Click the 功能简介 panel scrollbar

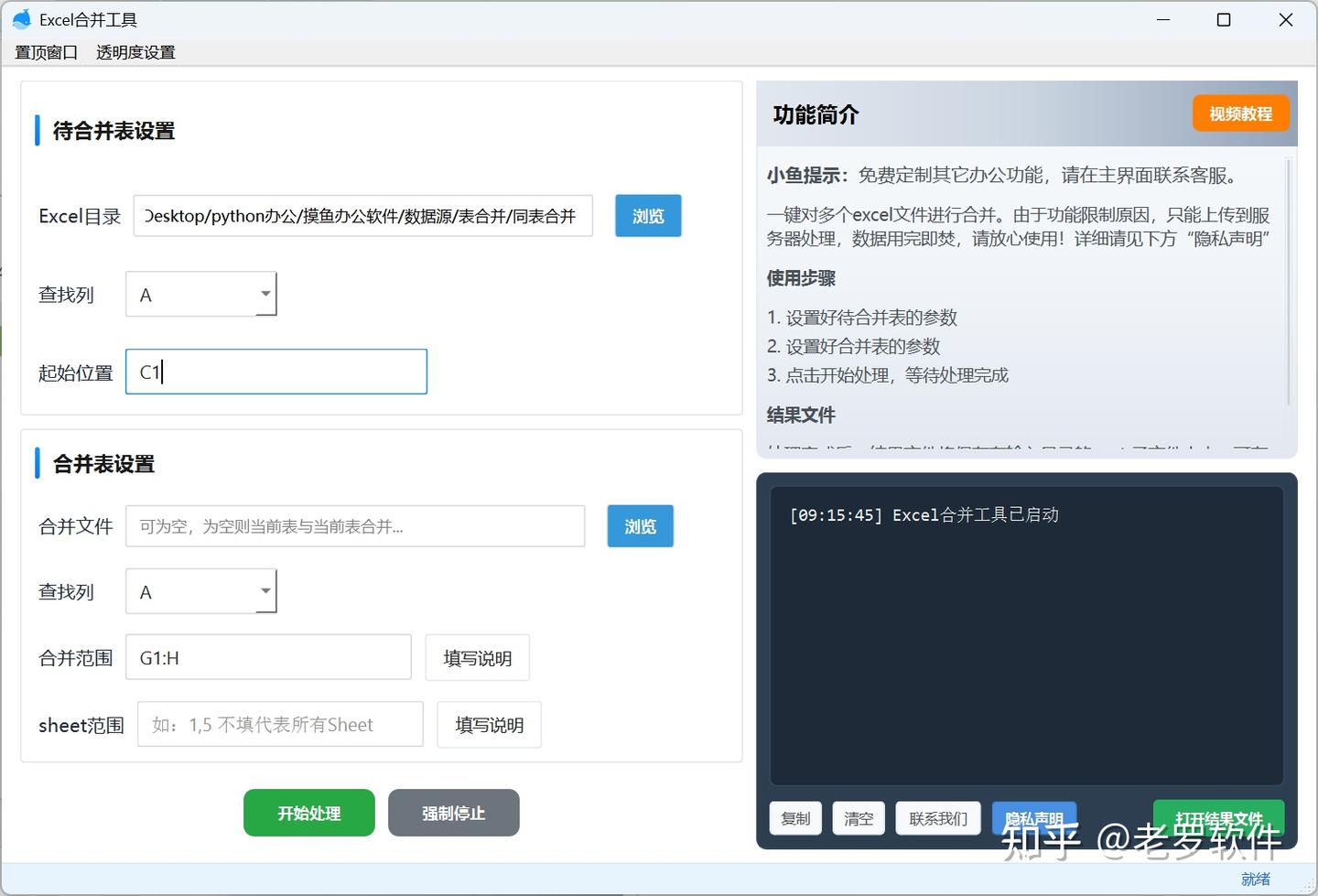click(1289, 282)
